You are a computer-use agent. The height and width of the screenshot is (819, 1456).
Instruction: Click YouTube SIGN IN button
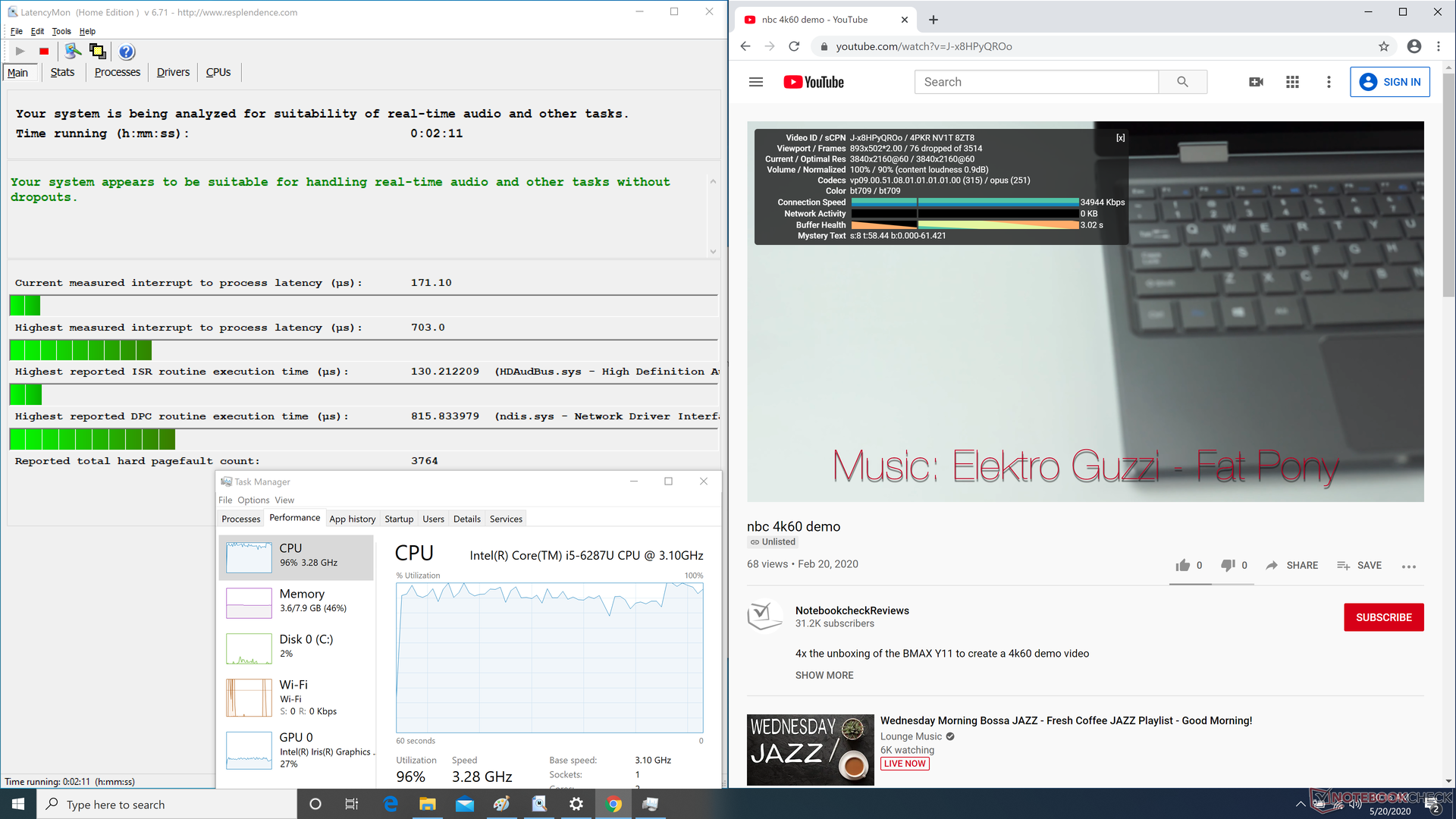(x=1390, y=82)
